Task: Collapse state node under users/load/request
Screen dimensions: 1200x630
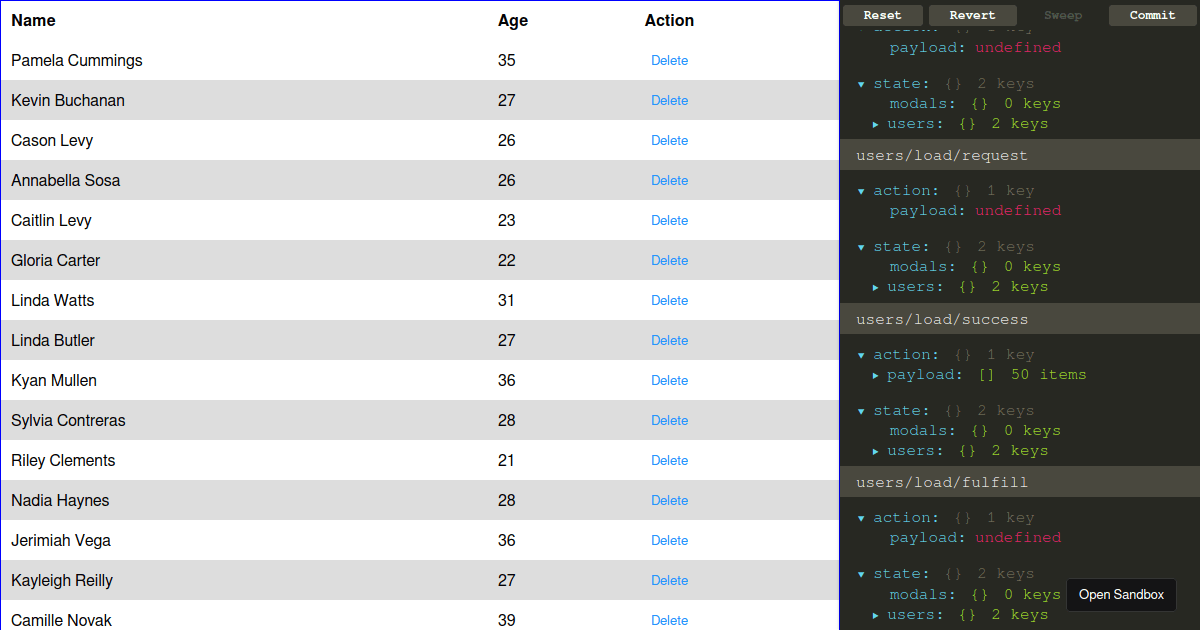Action: click(x=861, y=247)
